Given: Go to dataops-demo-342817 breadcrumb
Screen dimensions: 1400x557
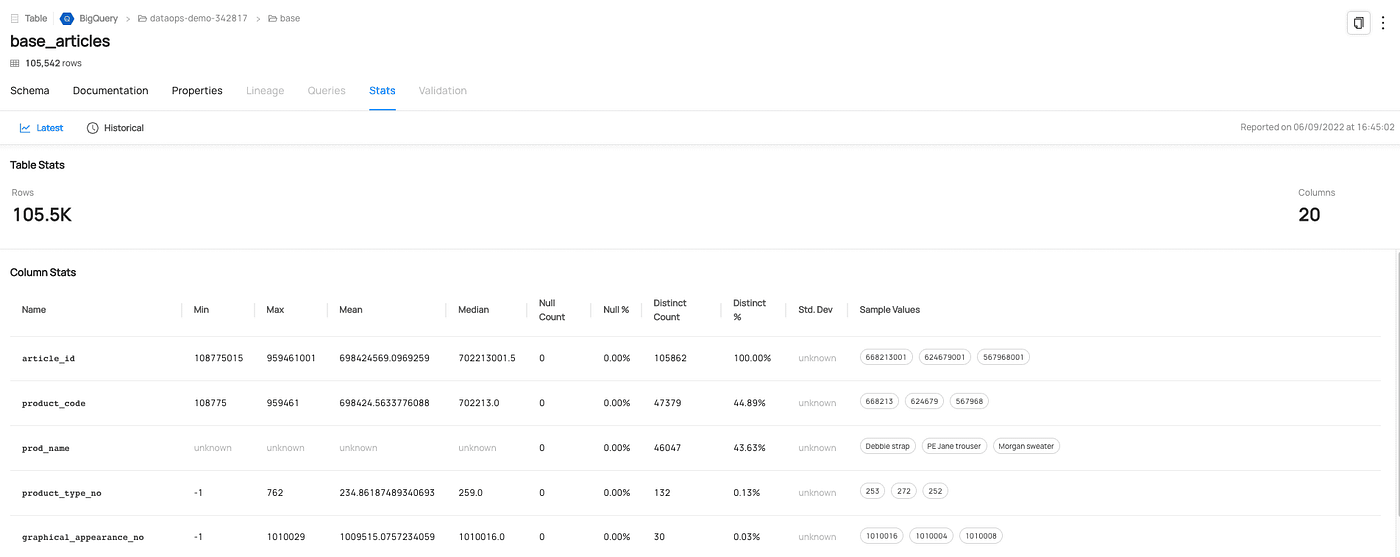Looking at the screenshot, I should (x=199, y=18).
